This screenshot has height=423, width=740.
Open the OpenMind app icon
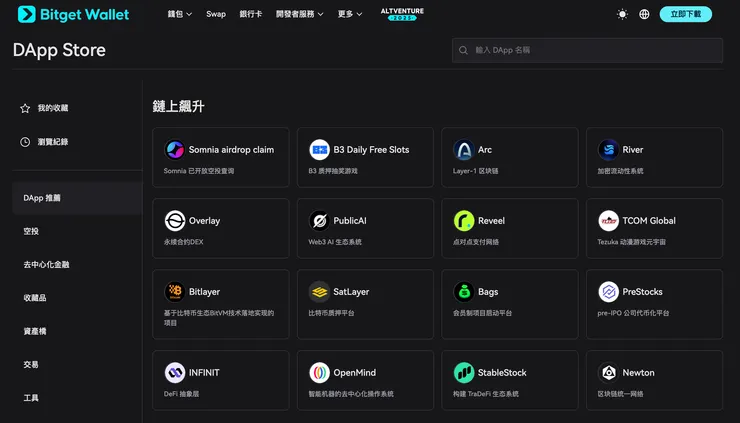pyautogui.click(x=320, y=372)
